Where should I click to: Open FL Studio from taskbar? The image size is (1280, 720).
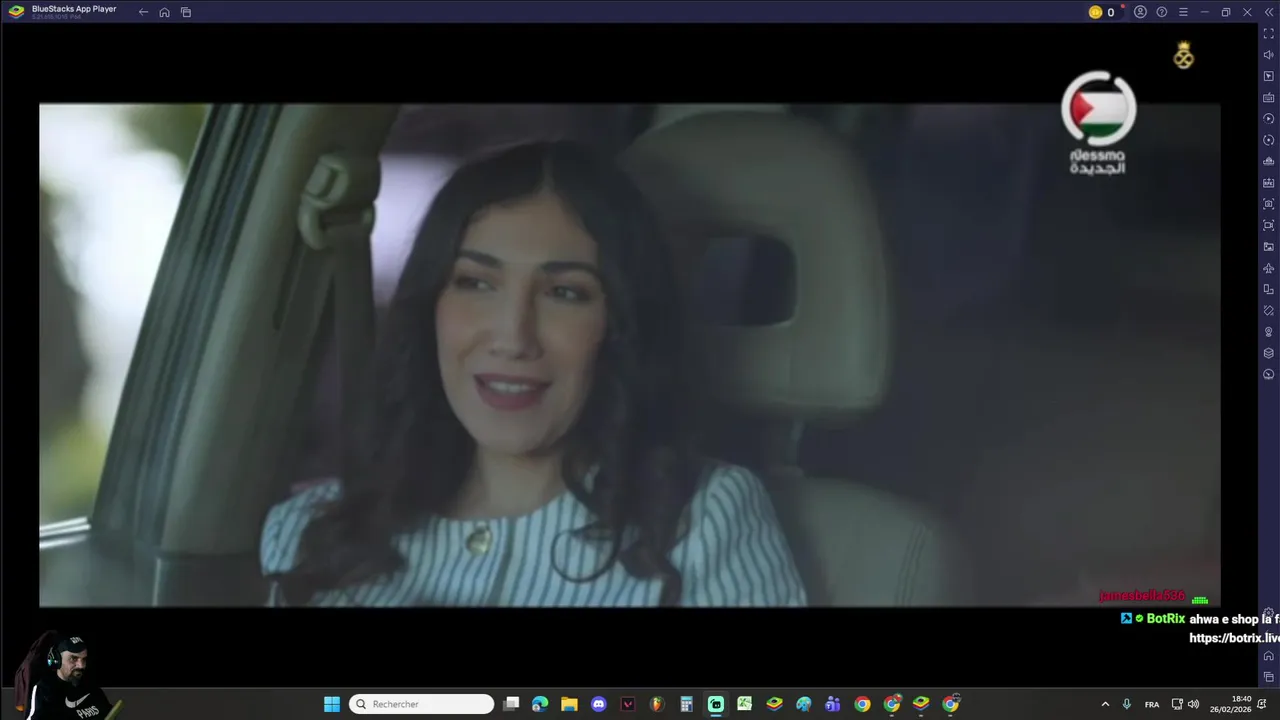(x=657, y=704)
